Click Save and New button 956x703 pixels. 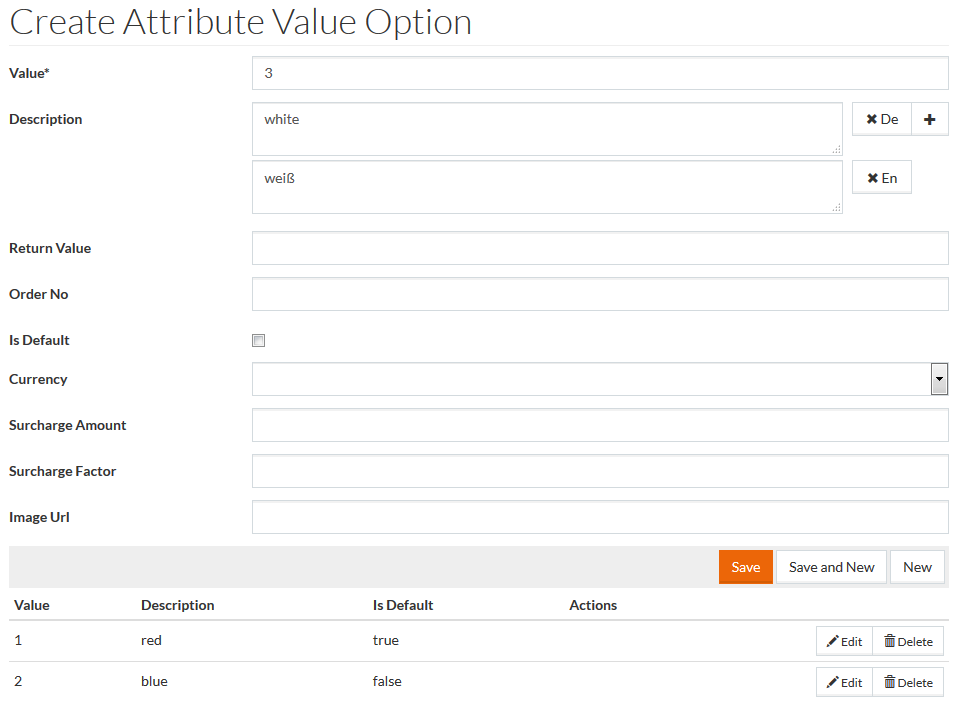point(831,567)
